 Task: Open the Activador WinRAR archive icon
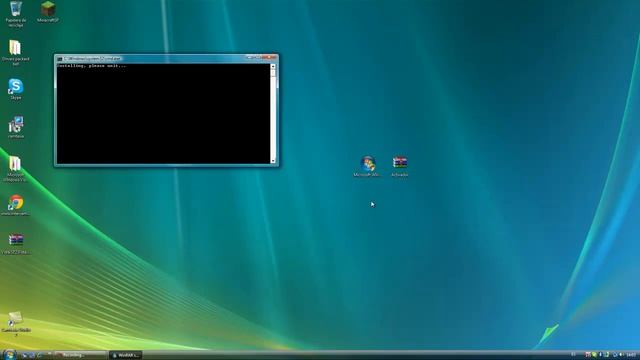pos(400,166)
